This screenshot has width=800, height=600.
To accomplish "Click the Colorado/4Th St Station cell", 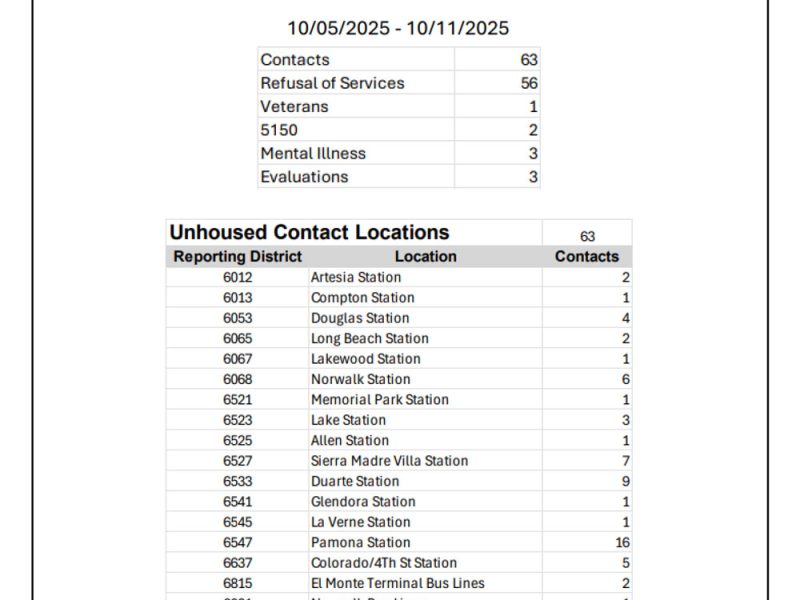I will point(383,563).
